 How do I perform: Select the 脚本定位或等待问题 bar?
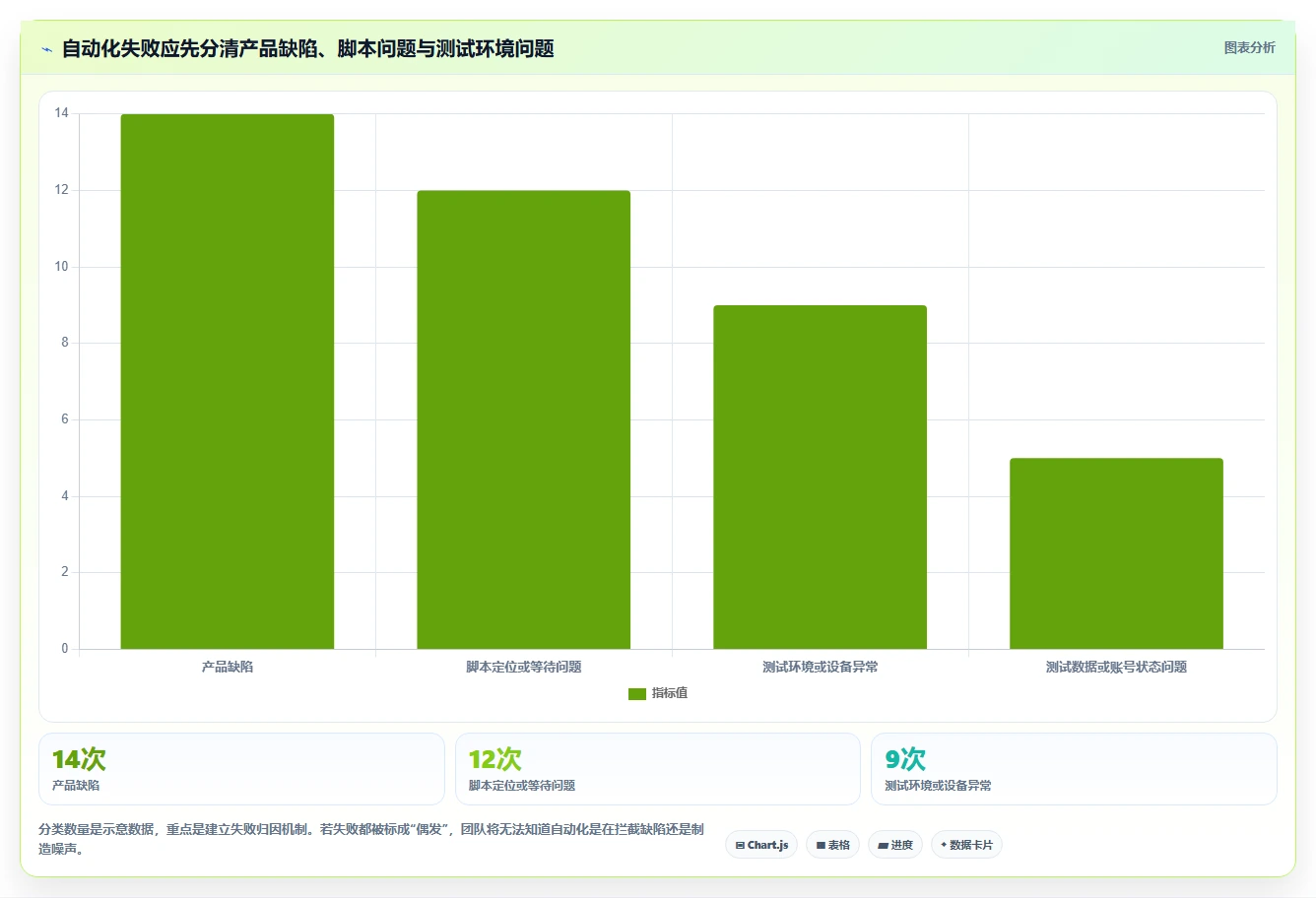[524, 419]
